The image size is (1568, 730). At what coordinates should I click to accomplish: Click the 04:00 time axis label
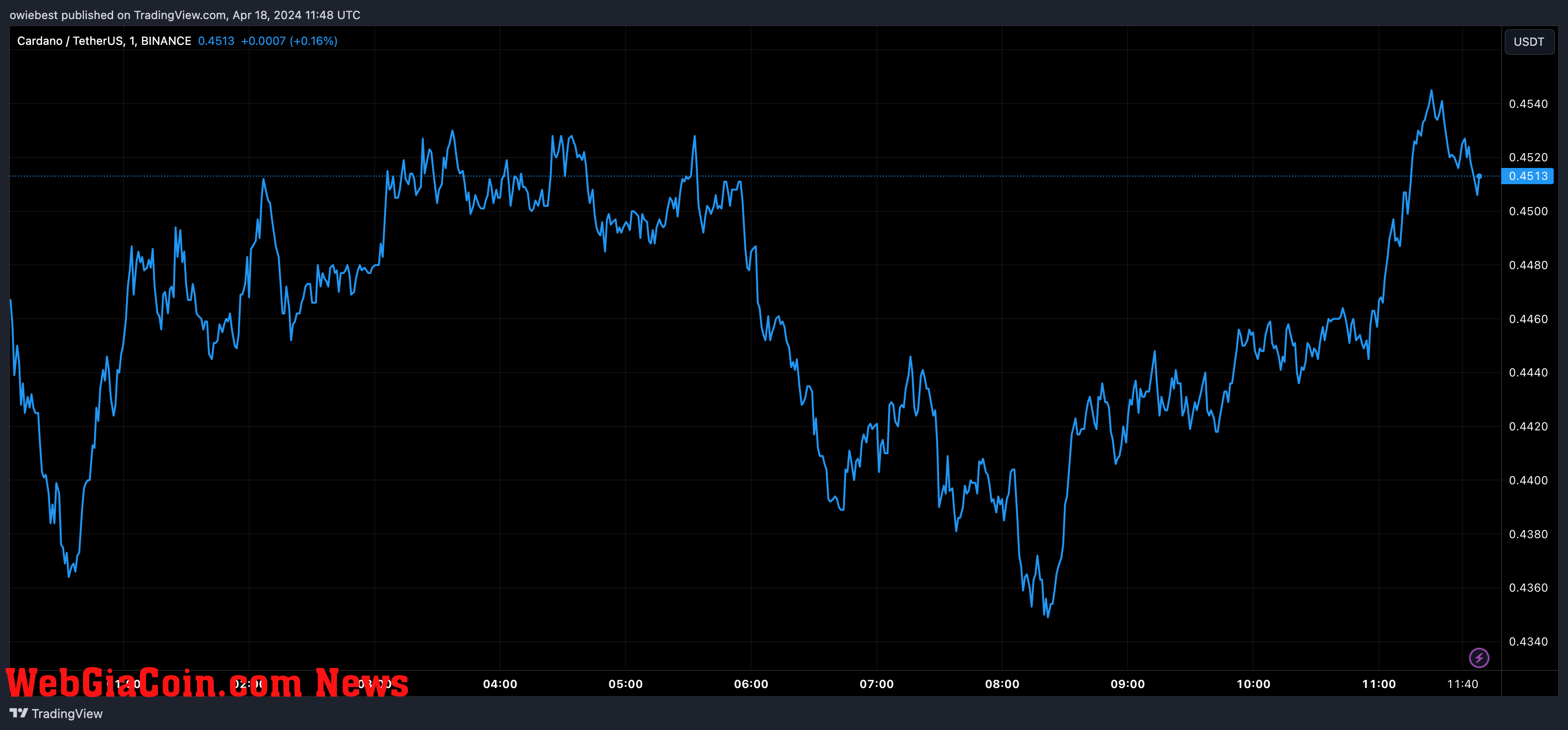click(500, 684)
